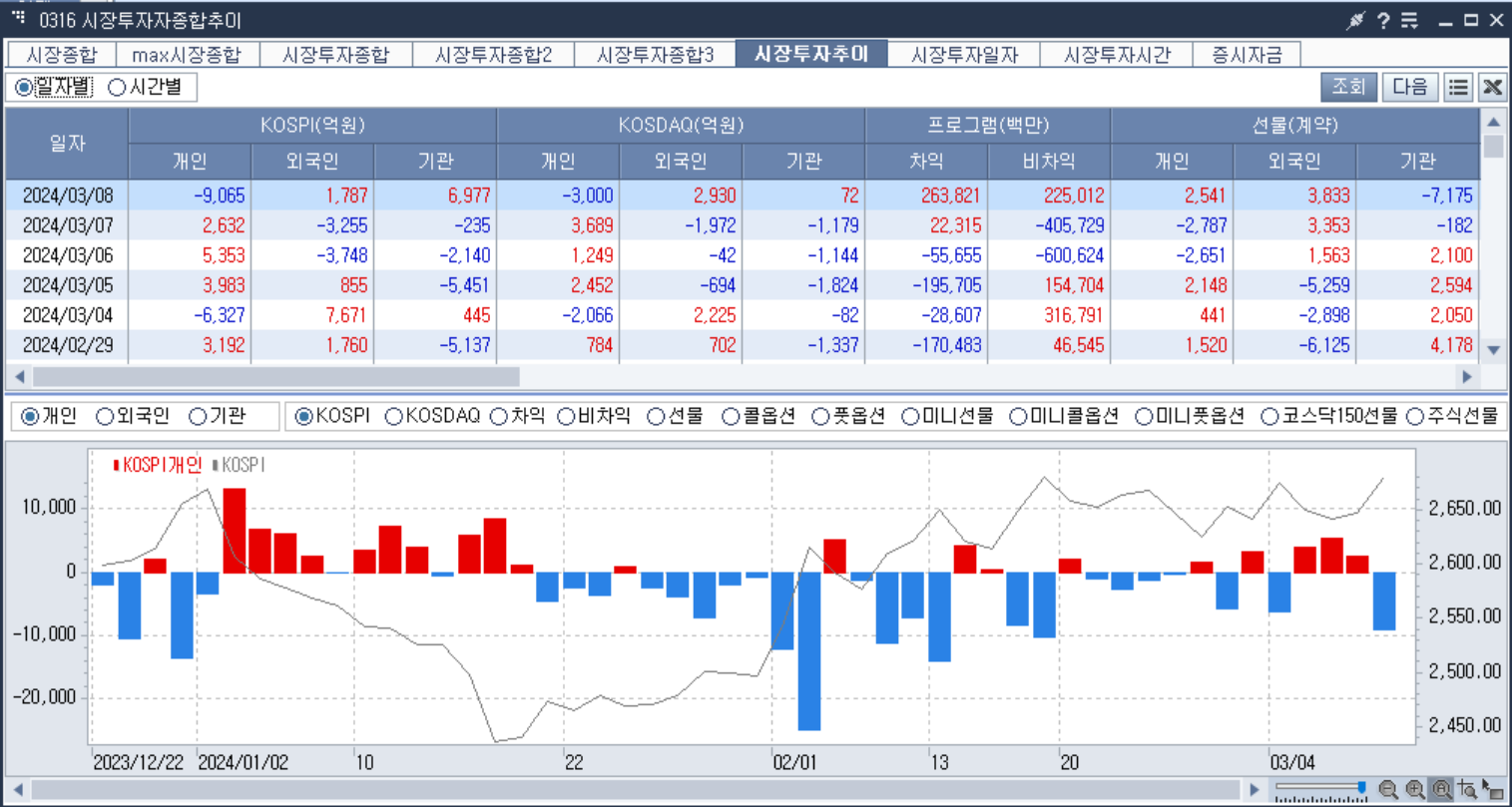Open the 시장투자종합3 tab
This screenshot has width=1512, height=807.
click(655, 55)
